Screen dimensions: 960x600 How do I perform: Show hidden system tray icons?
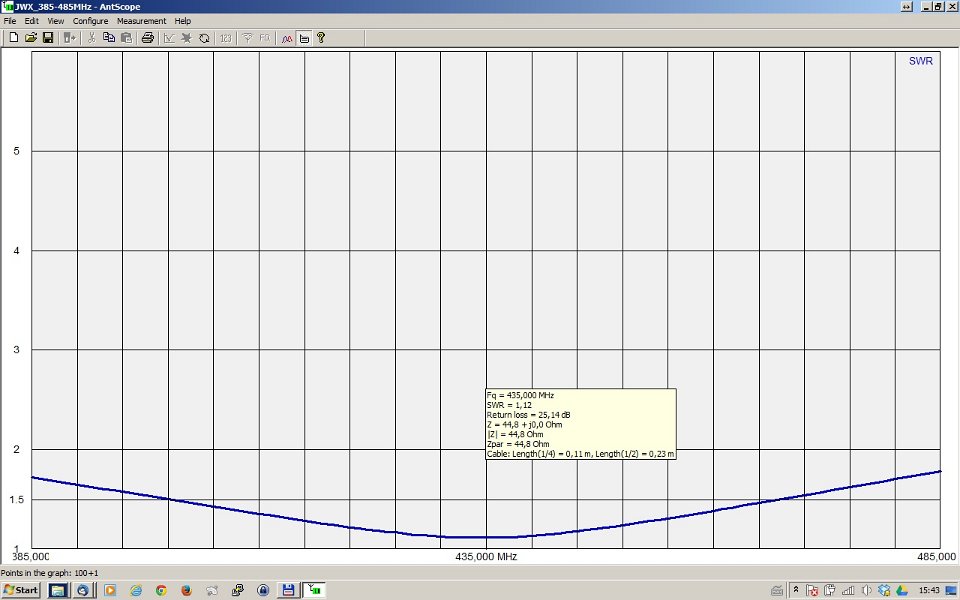click(796, 590)
